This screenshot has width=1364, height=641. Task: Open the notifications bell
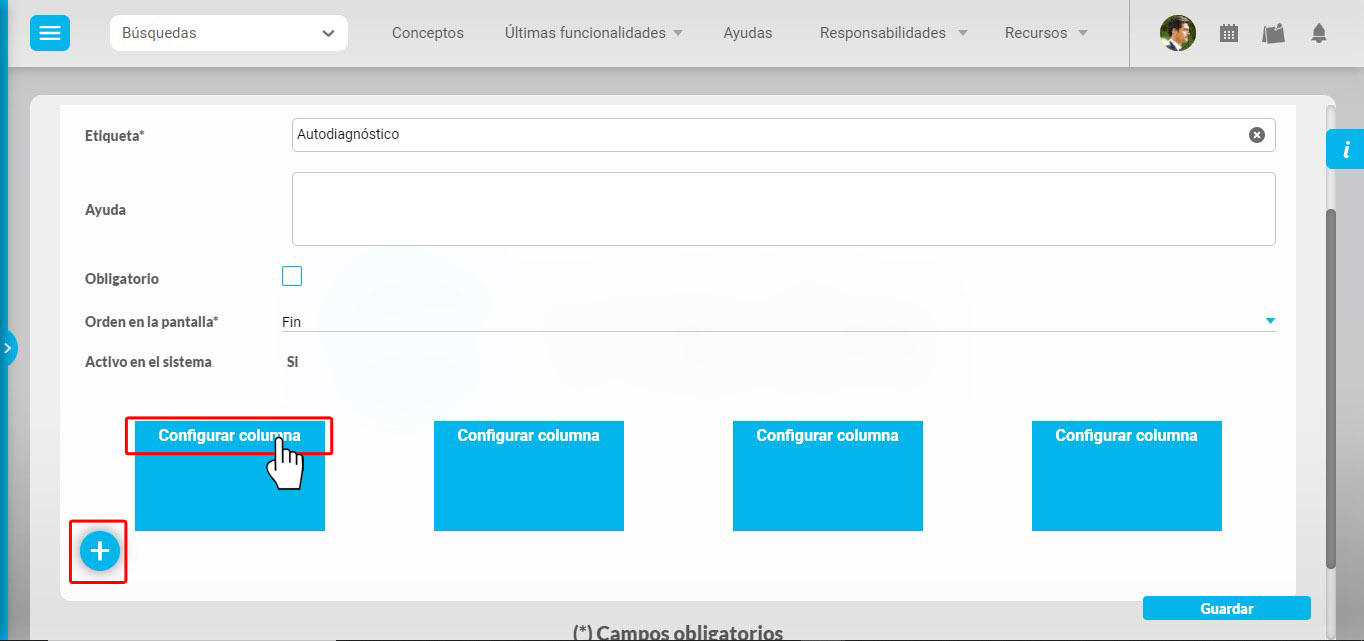[1319, 33]
